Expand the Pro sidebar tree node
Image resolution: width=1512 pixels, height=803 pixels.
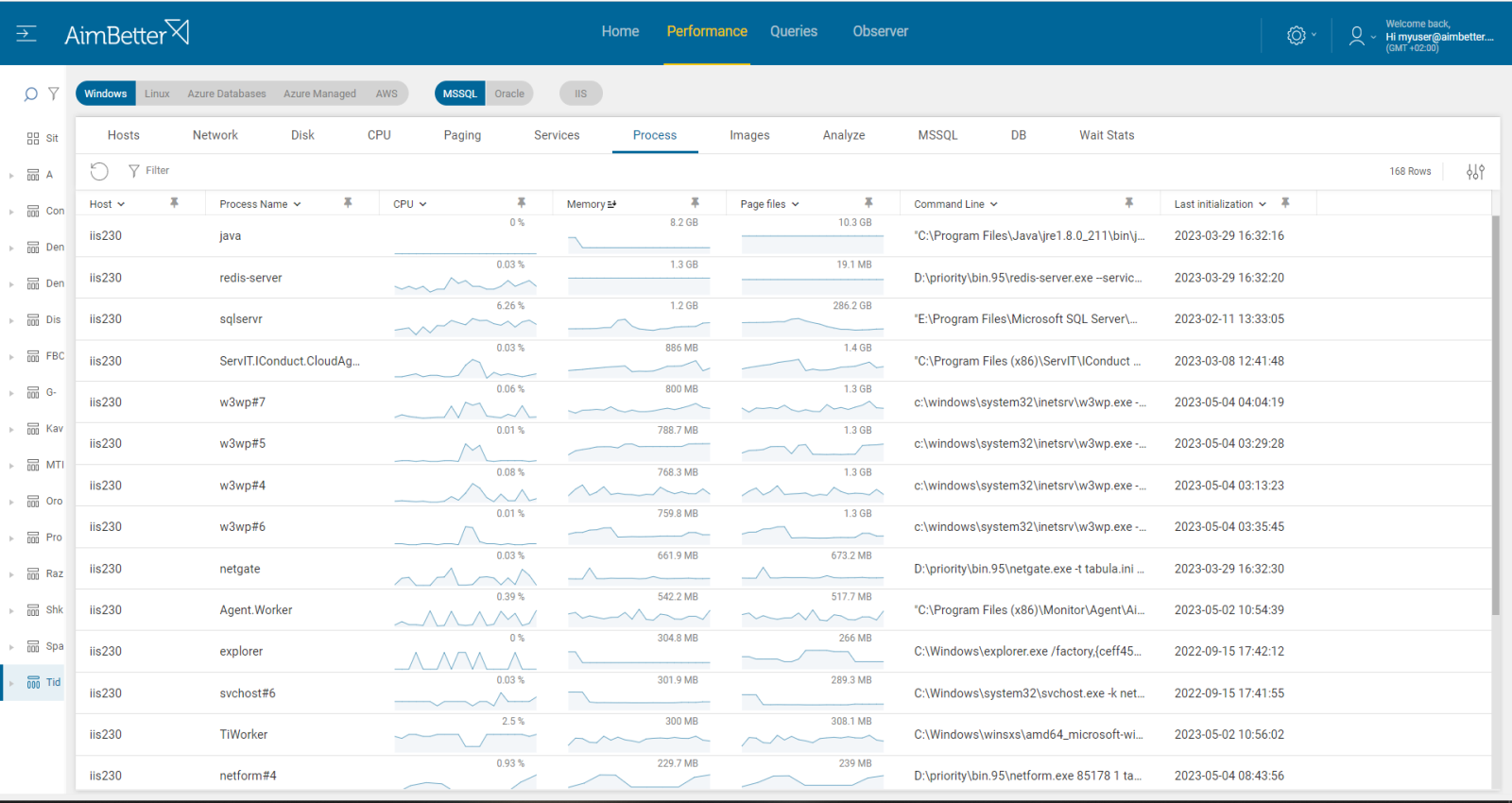point(11,538)
